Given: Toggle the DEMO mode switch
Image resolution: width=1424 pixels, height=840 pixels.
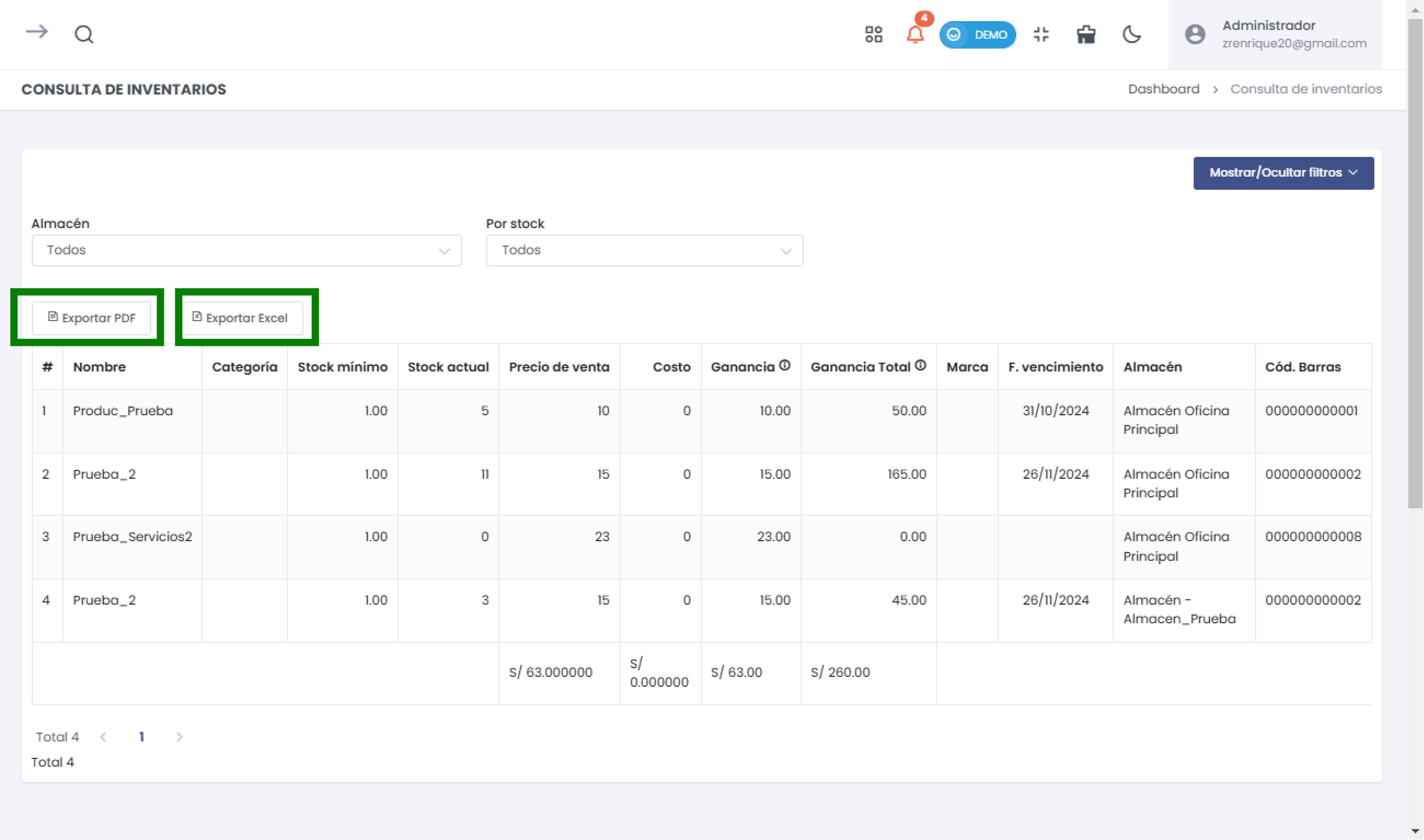Looking at the screenshot, I should (977, 35).
